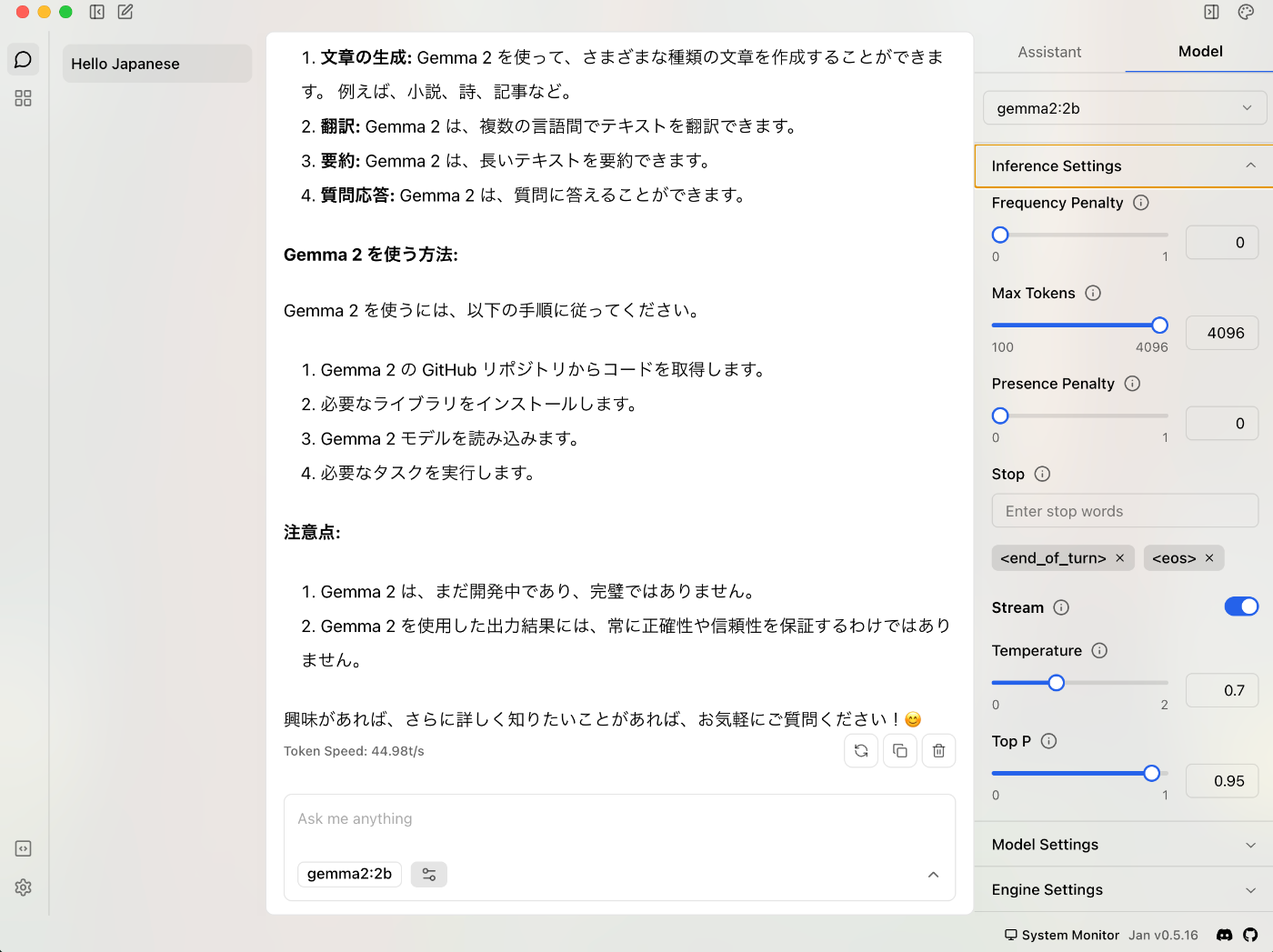Viewport: 1273px width, 952px height.
Task: Show Stop info icon
Action: click(1042, 474)
